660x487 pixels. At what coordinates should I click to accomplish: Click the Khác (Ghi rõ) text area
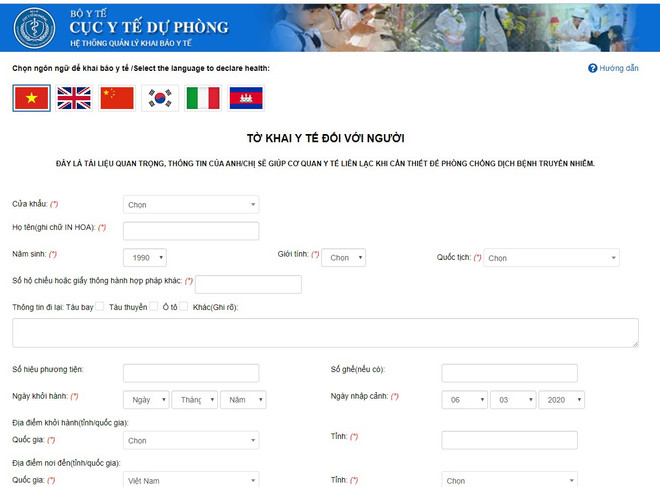click(325, 333)
